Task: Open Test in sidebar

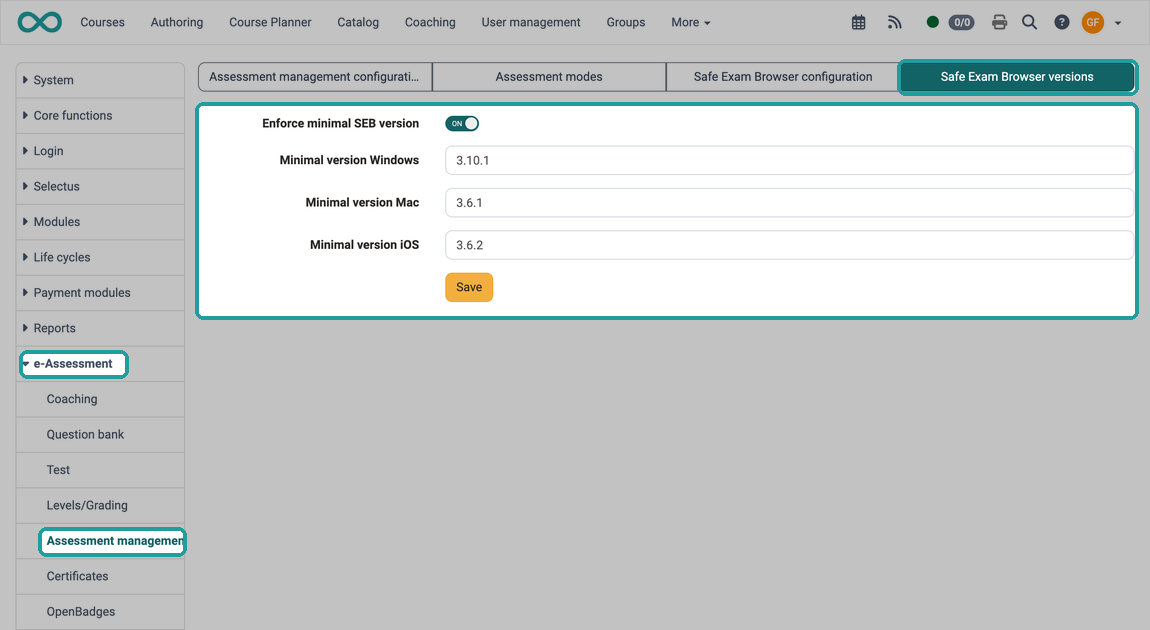Action: tap(100, 470)
